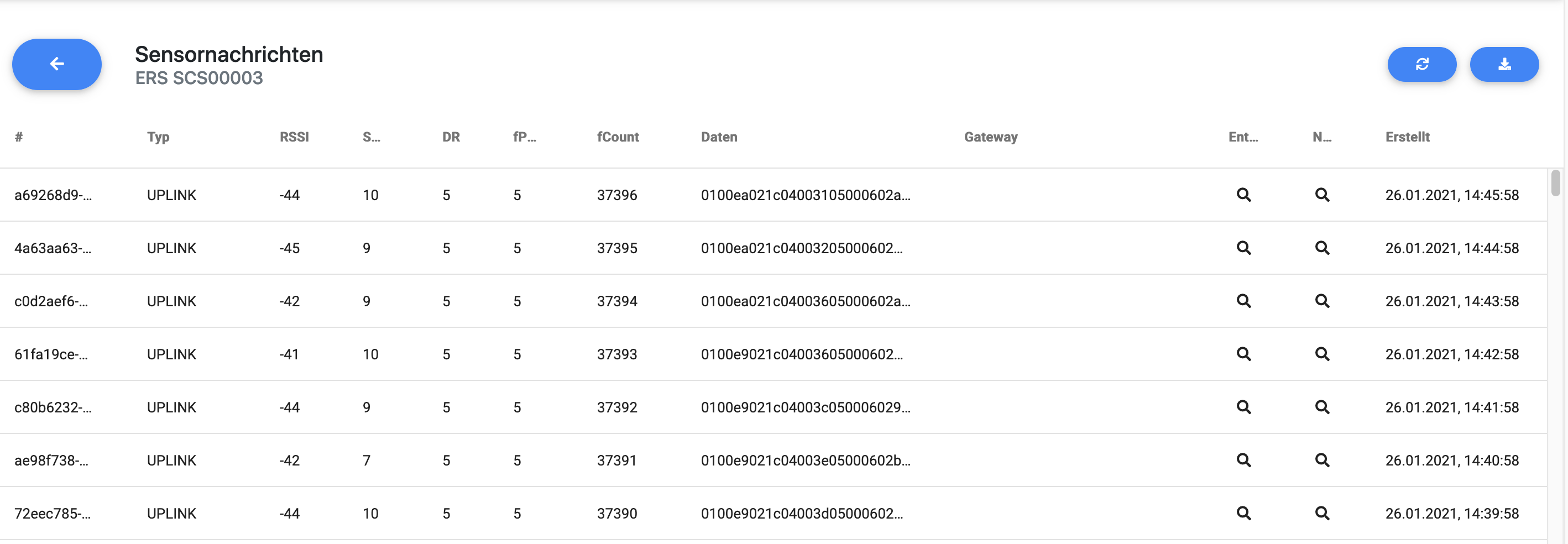The image size is (1568, 544).
Task: Open N... magnifier for fCount 37395 row
Action: (x=1321, y=248)
